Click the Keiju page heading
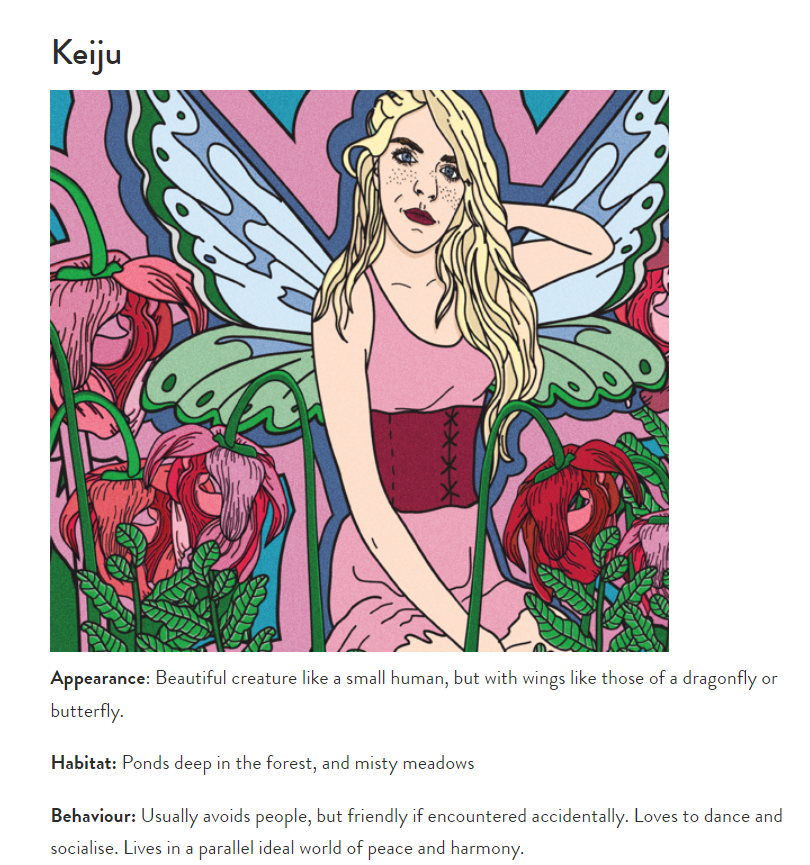 click(86, 53)
